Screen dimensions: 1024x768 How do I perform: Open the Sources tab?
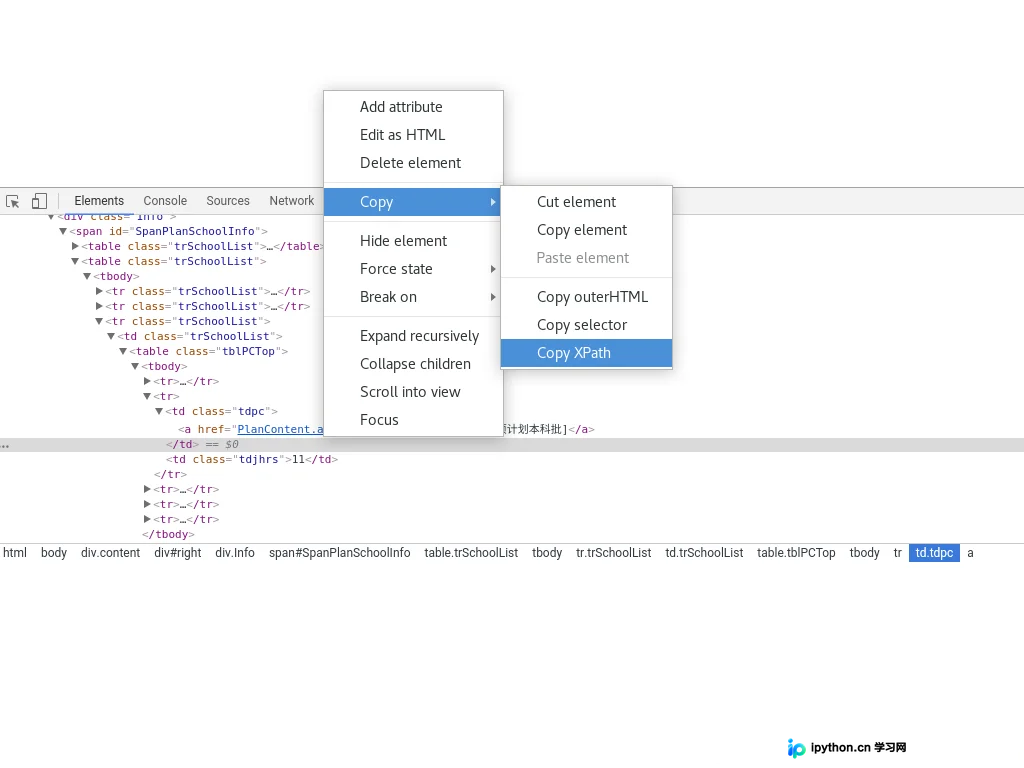[x=228, y=201]
